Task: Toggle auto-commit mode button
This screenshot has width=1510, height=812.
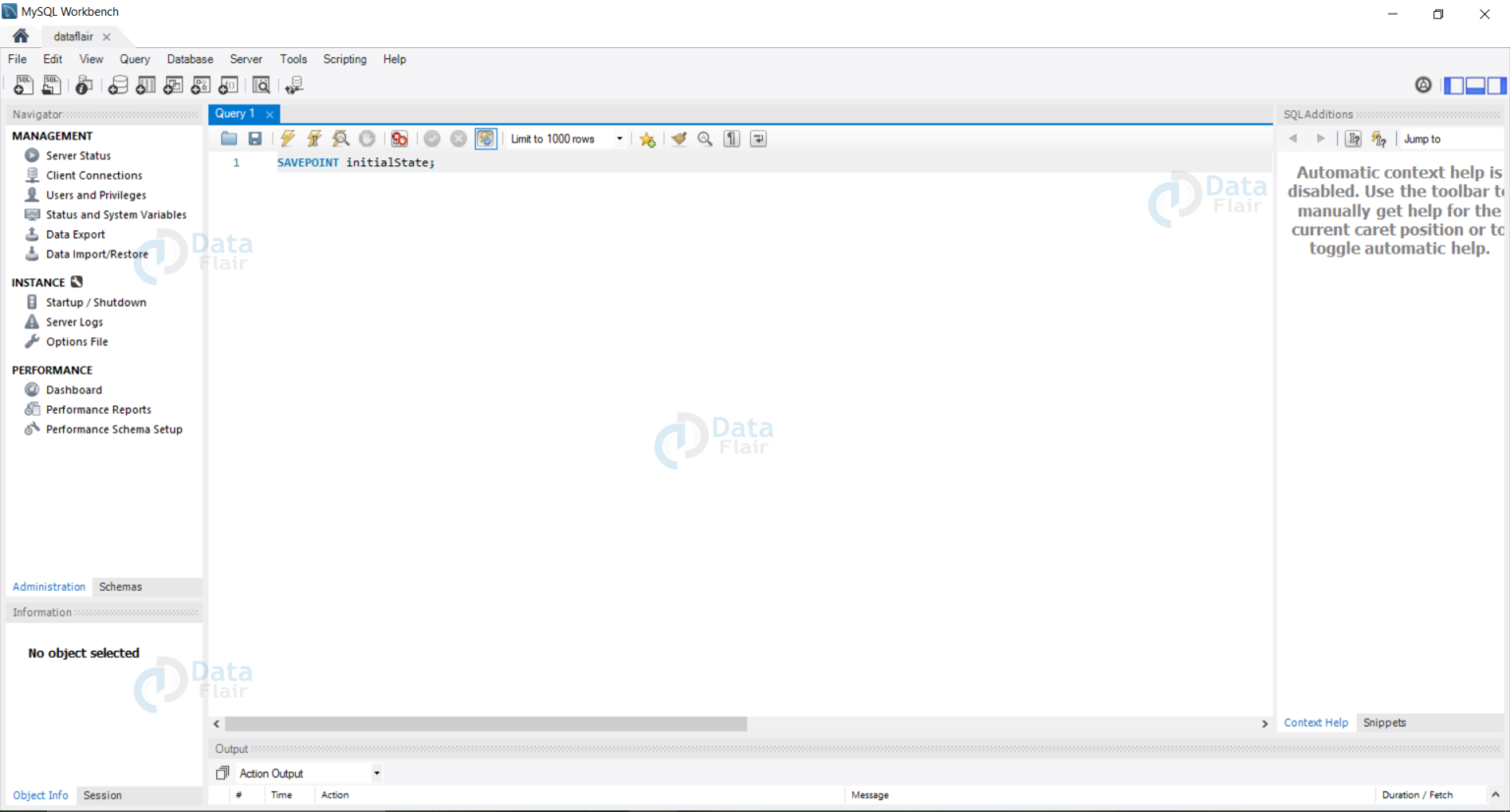Action: [x=486, y=139]
